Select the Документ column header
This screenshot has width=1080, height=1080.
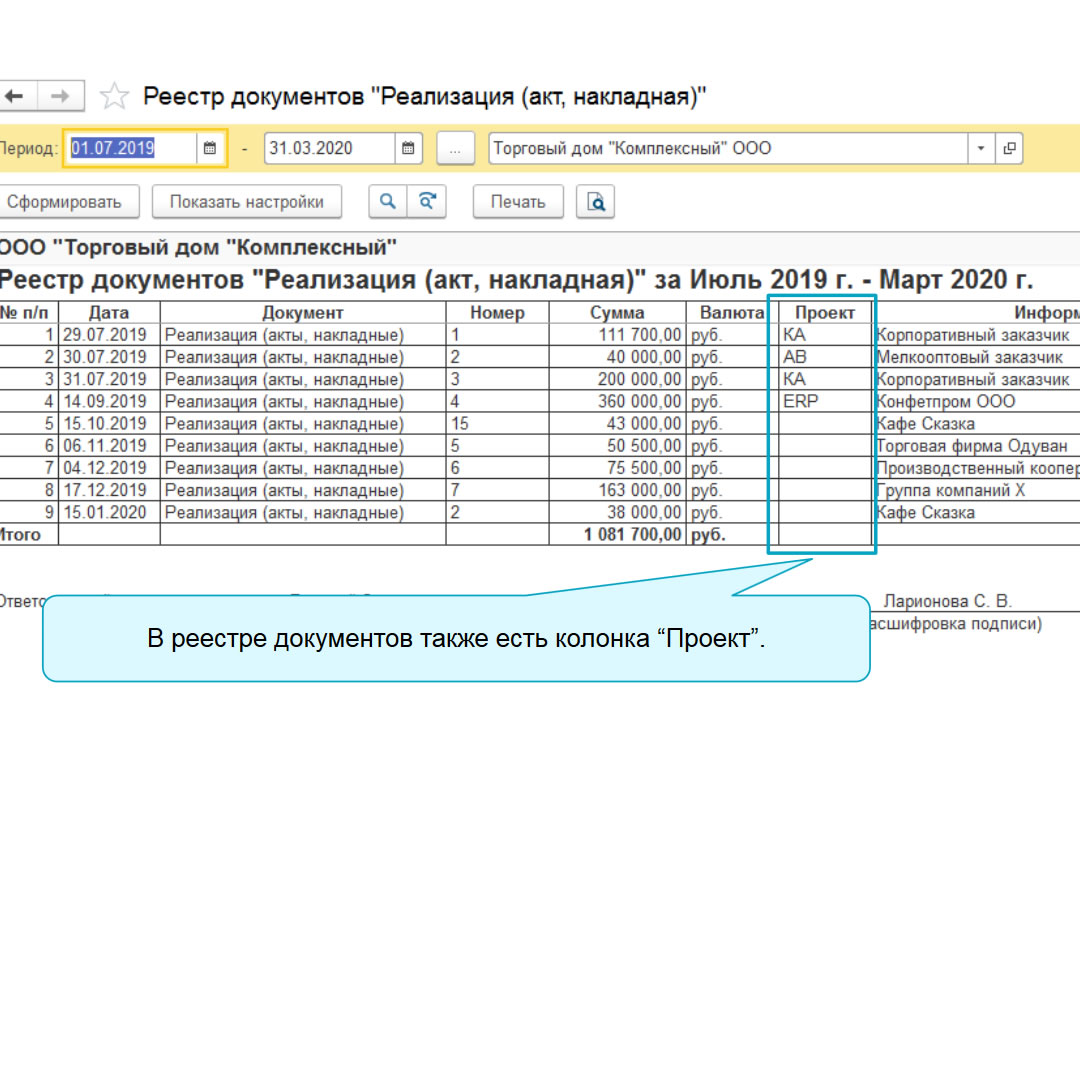click(302, 313)
